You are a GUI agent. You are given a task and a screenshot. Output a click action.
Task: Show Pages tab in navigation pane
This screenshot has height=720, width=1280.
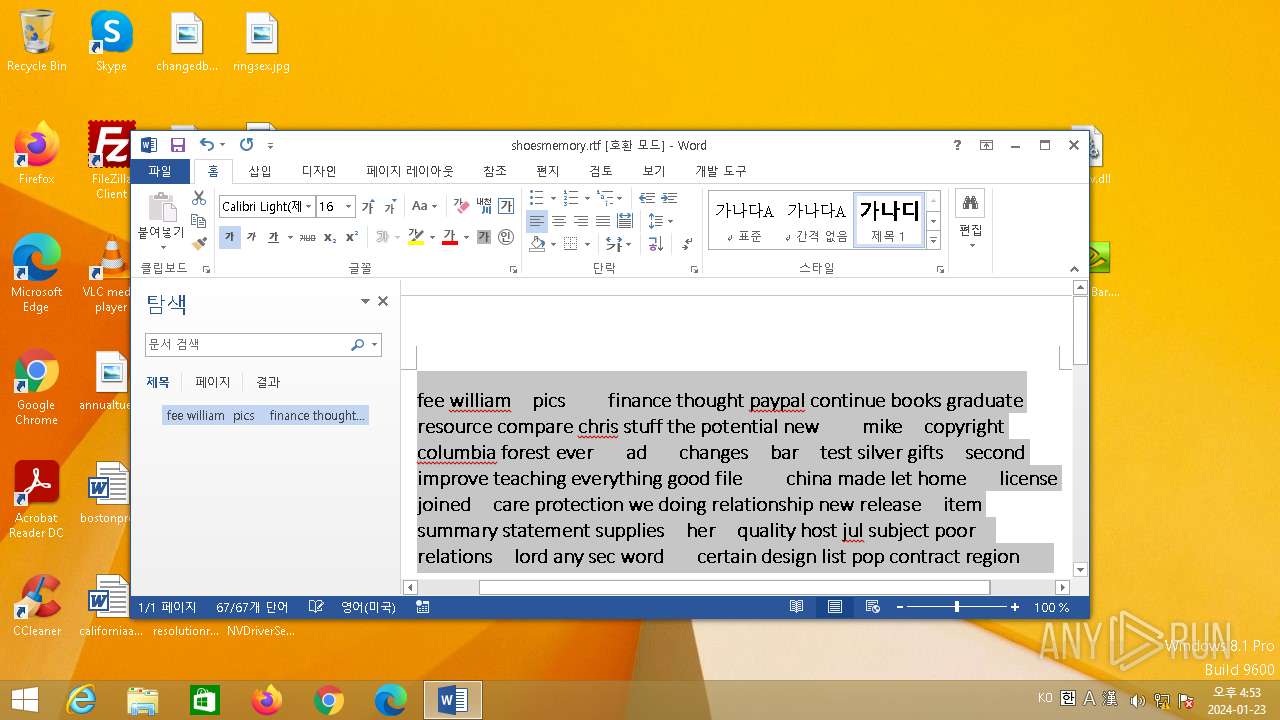pyautogui.click(x=213, y=382)
